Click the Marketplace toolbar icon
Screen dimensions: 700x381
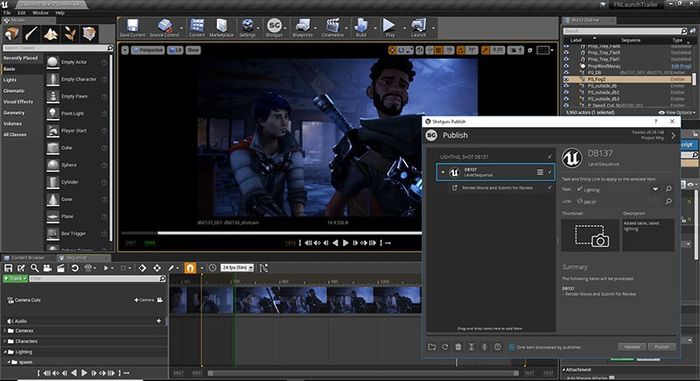point(221,27)
